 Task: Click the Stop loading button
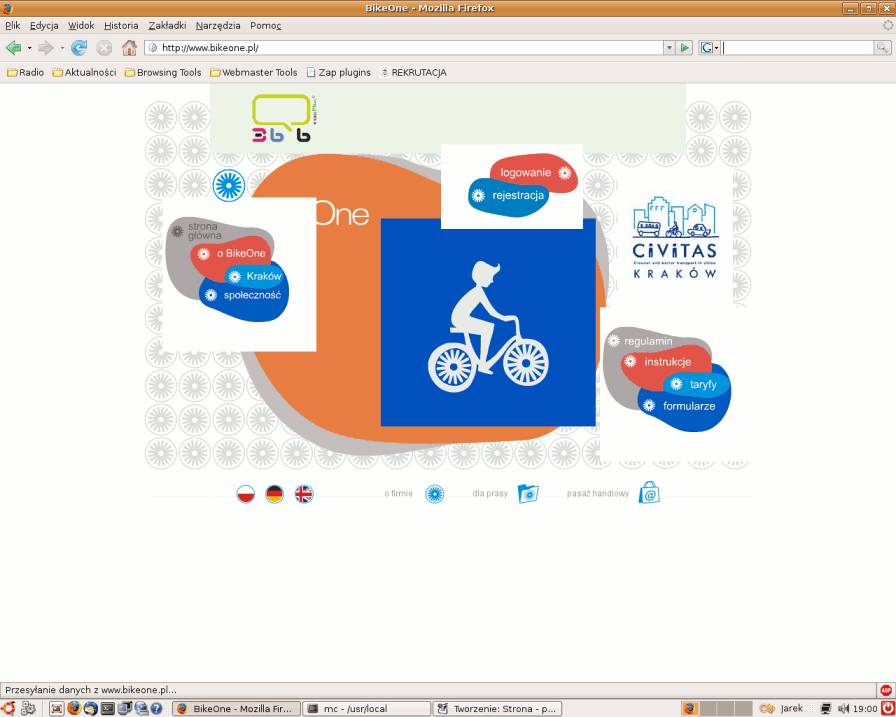point(104,48)
